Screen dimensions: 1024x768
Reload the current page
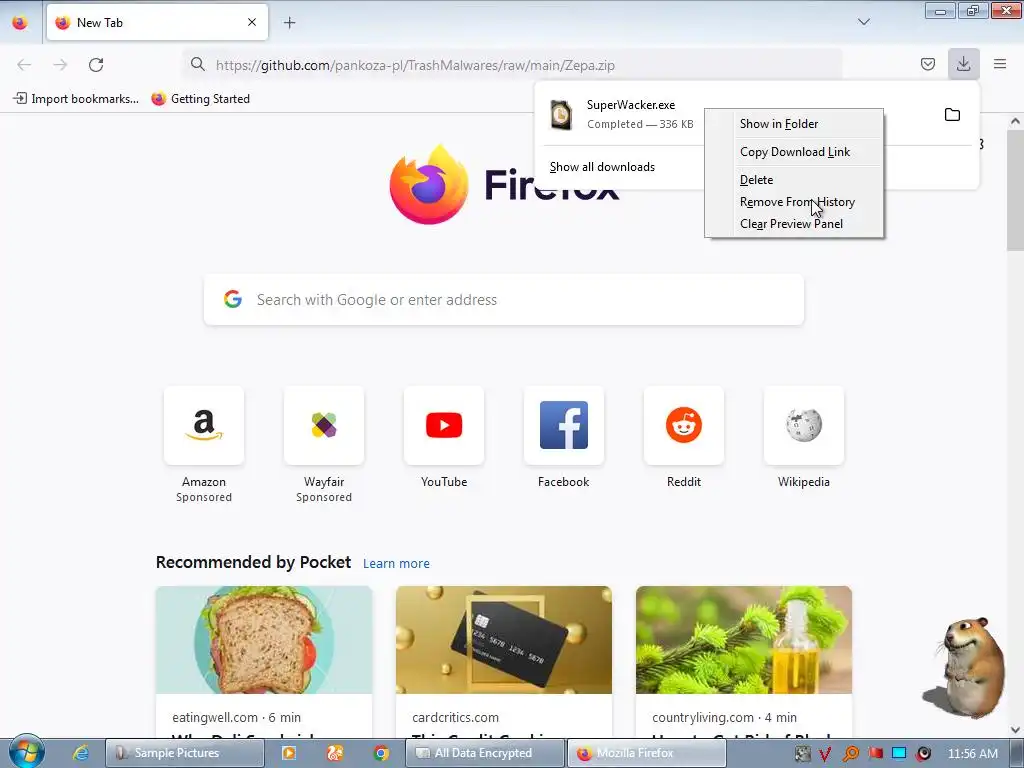click(x=96, y=65)
